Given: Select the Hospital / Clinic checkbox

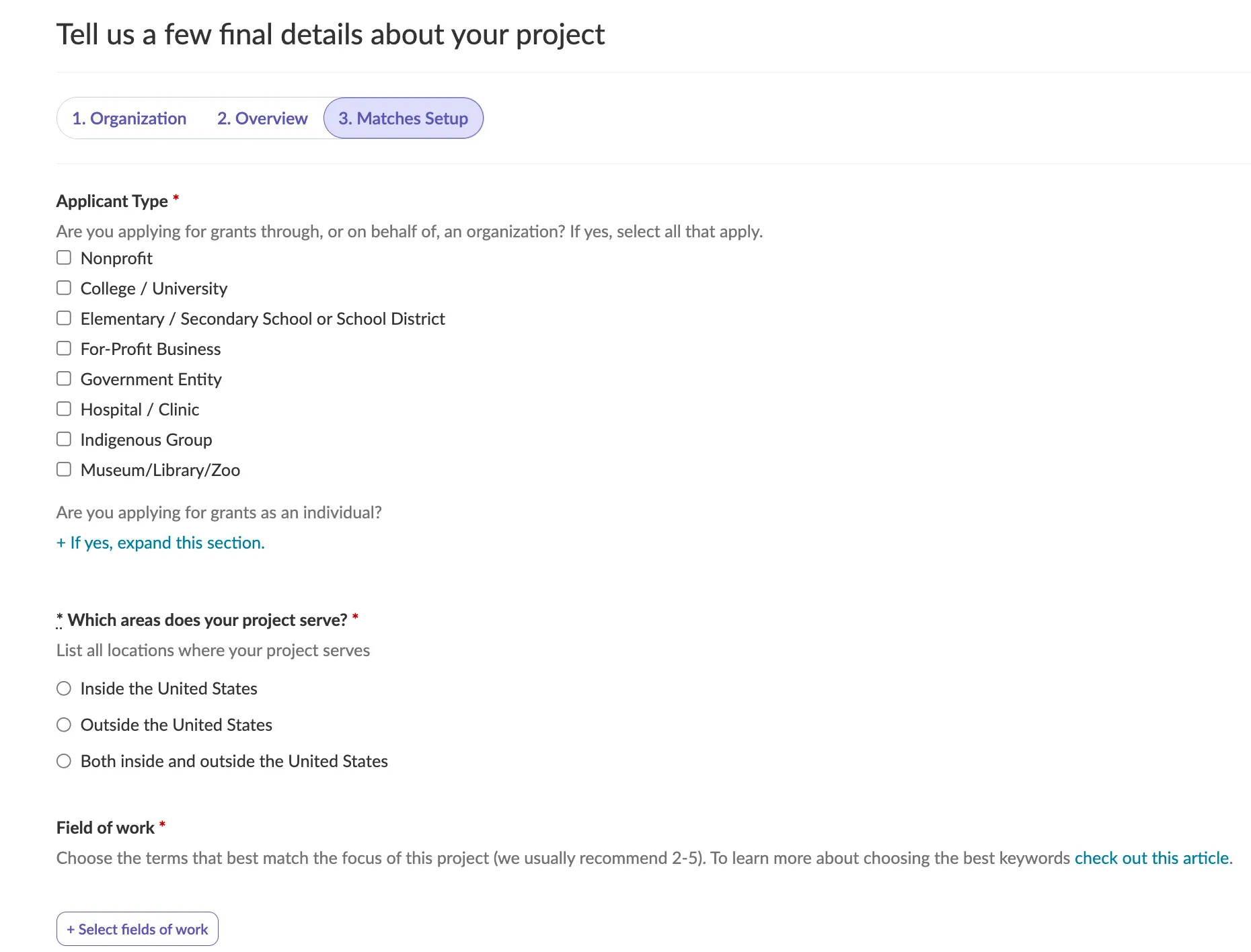Looking at the screenshot, I should coord(64,409).
